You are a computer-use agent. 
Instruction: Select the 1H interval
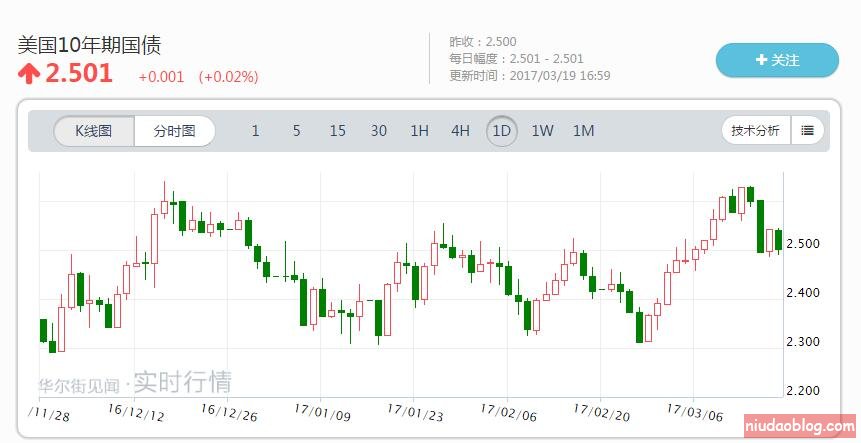click(420, 131)
